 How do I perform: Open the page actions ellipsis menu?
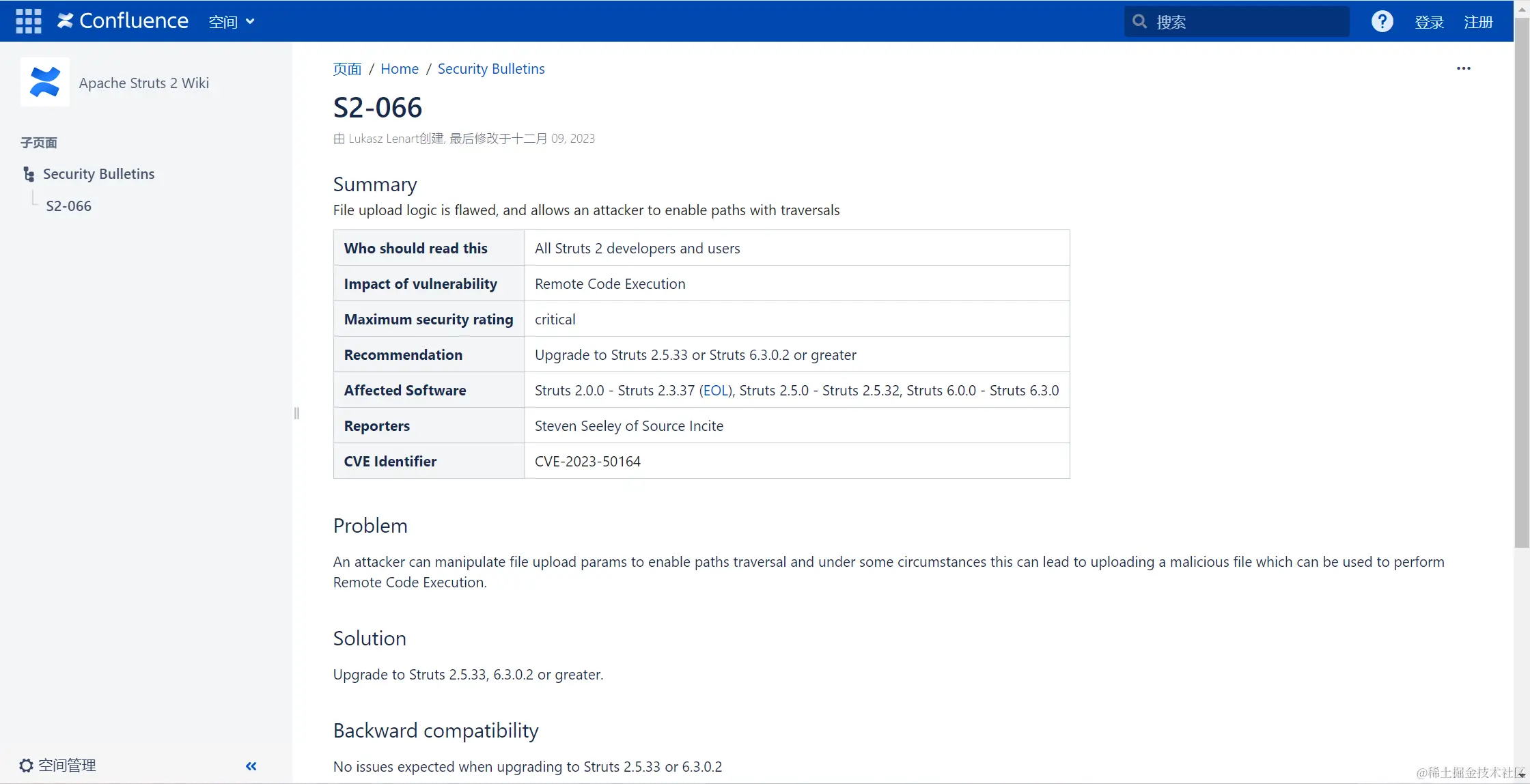tap(1463, 68)
